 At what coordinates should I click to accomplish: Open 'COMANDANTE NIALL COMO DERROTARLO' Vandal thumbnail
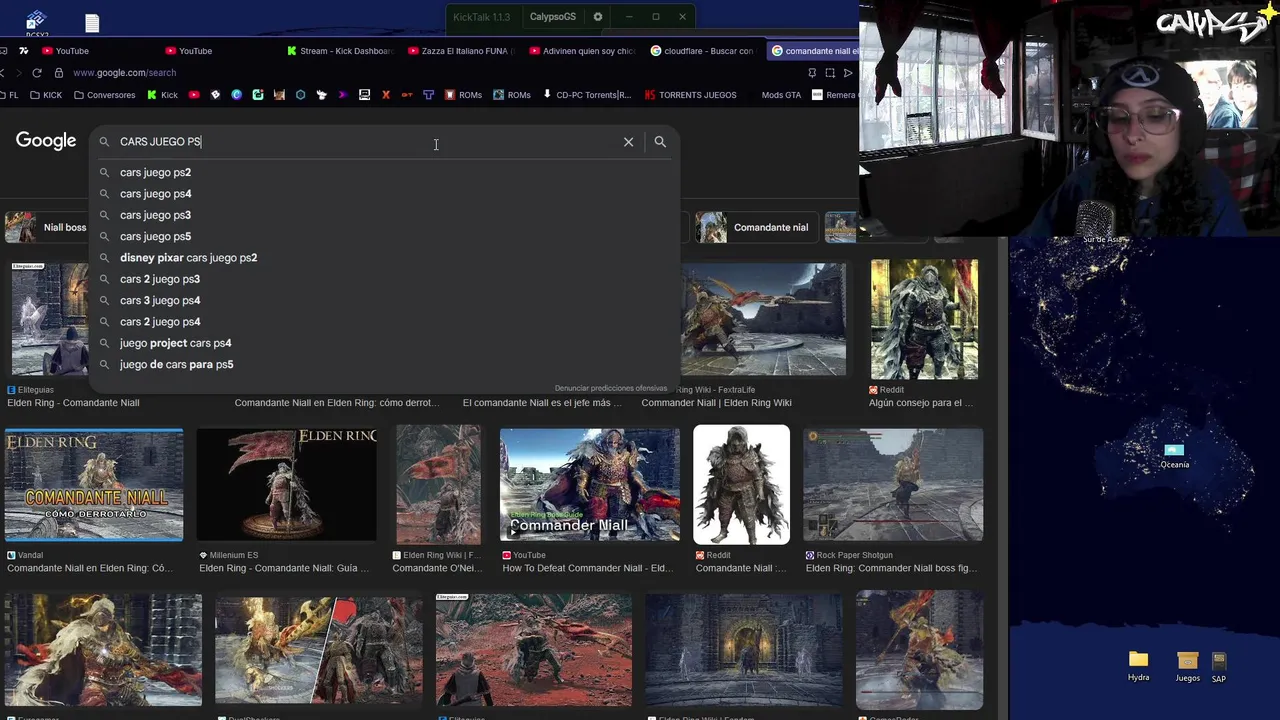click(x=94, y=485)
